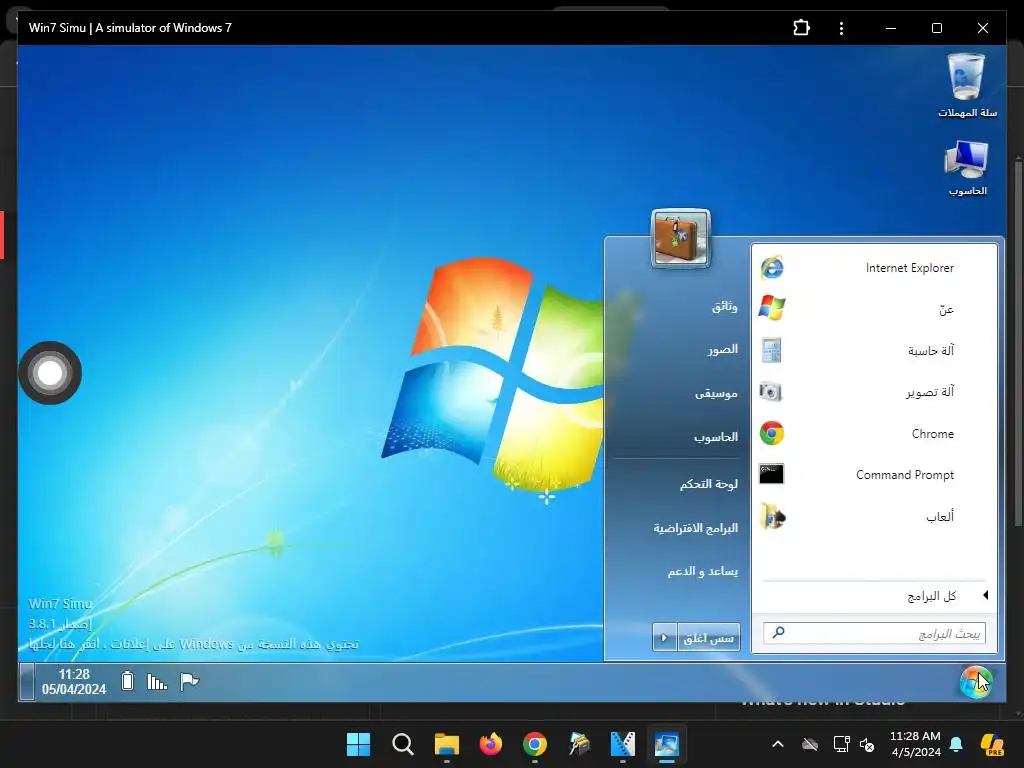The width and height of the screenshot is (1024, 768).
Task: Open the الحاسوب computer desktop icon
Action: [967, 168]
